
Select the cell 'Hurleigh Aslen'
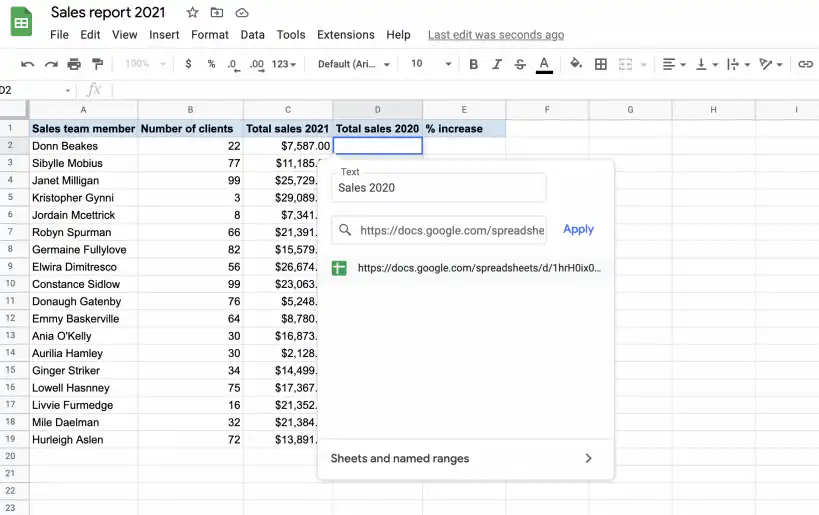coord(83,439)
